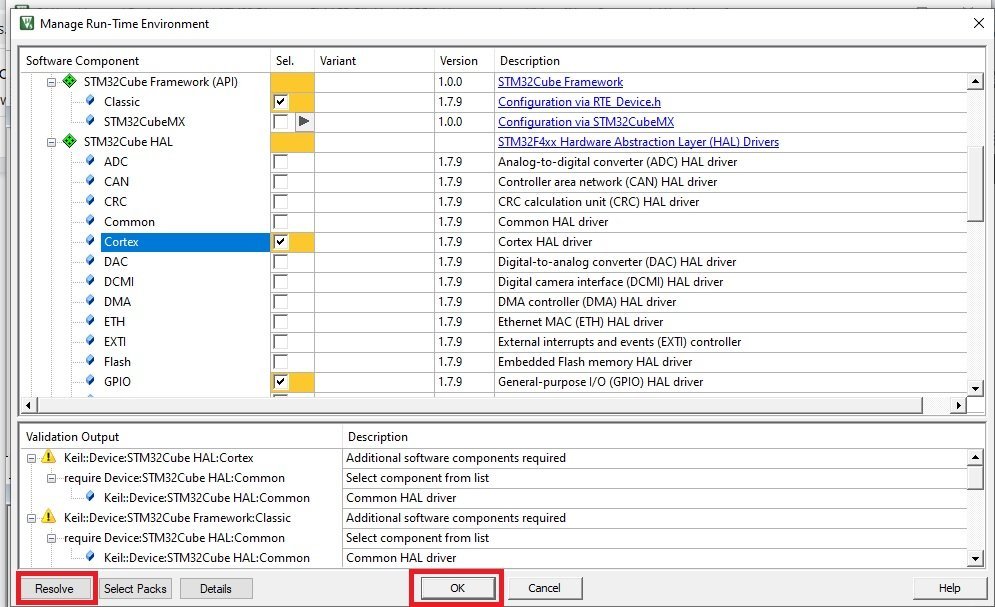Image resolution: width=995 pixels, height=607 pixels.
Task: Collapse the STM32Cube Framework (API) node
Action: [x=51, y=82]
